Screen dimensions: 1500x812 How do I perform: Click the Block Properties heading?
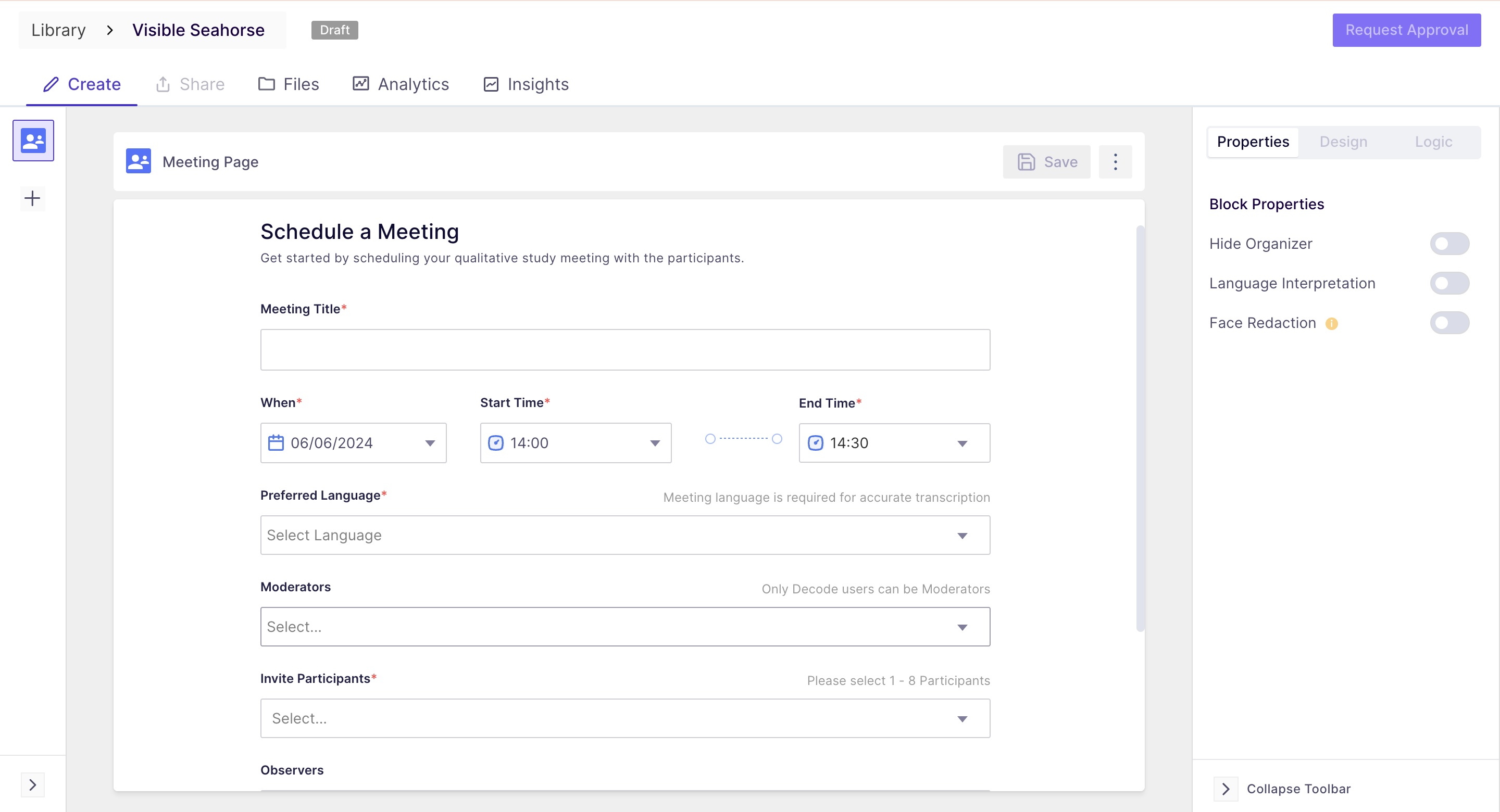(1266, 205)
